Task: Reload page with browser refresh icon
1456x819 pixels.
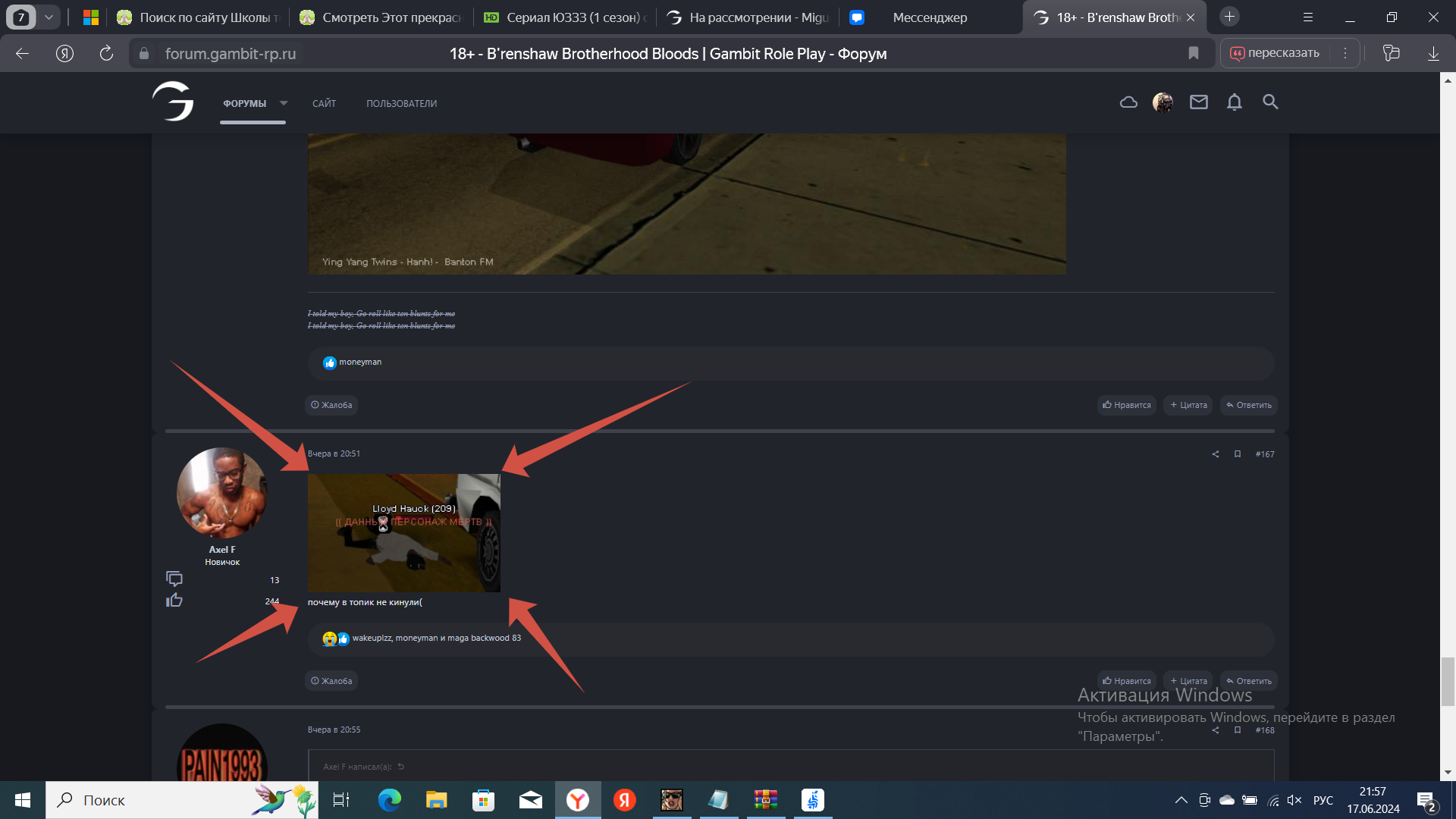Action: click(106, 53)
